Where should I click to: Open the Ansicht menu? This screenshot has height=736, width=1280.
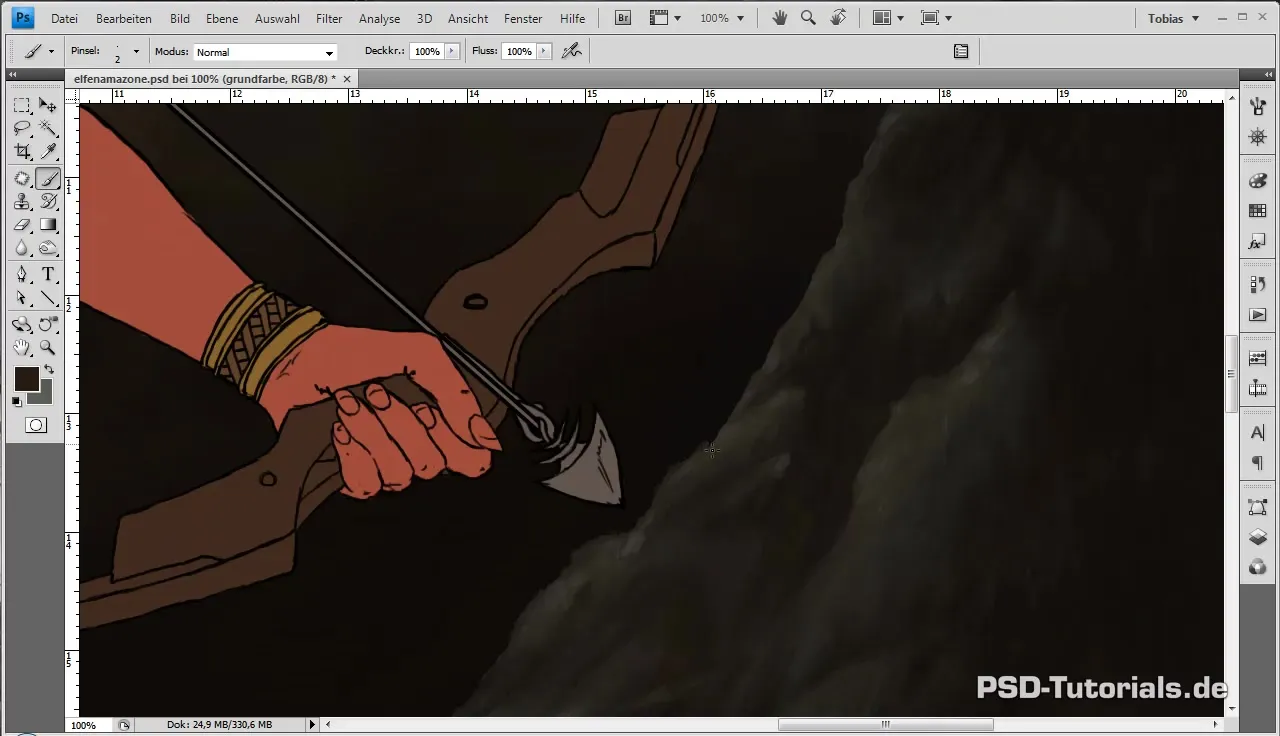click(468, 18)
